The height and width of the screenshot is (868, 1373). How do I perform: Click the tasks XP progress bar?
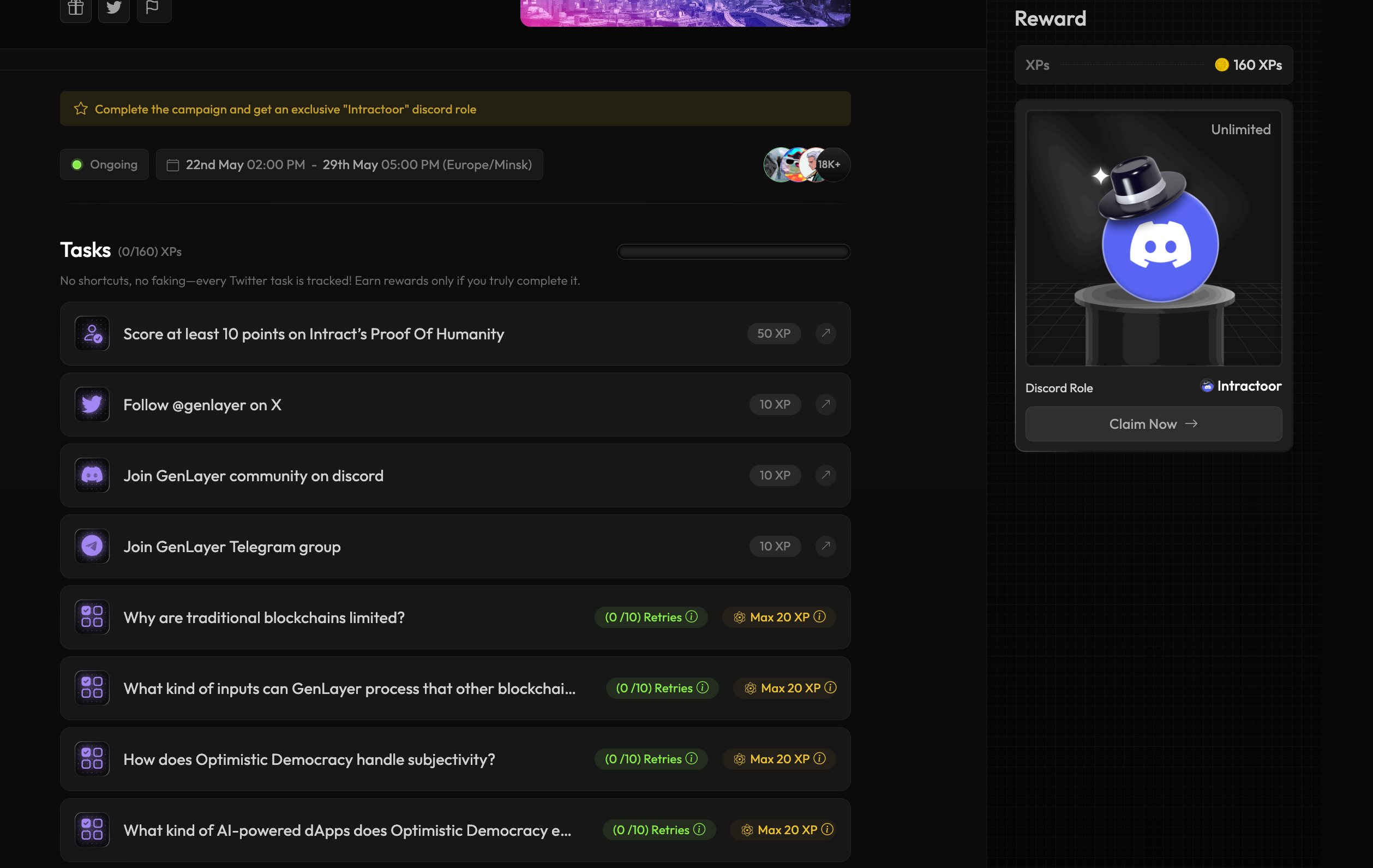tap(733, 252)
